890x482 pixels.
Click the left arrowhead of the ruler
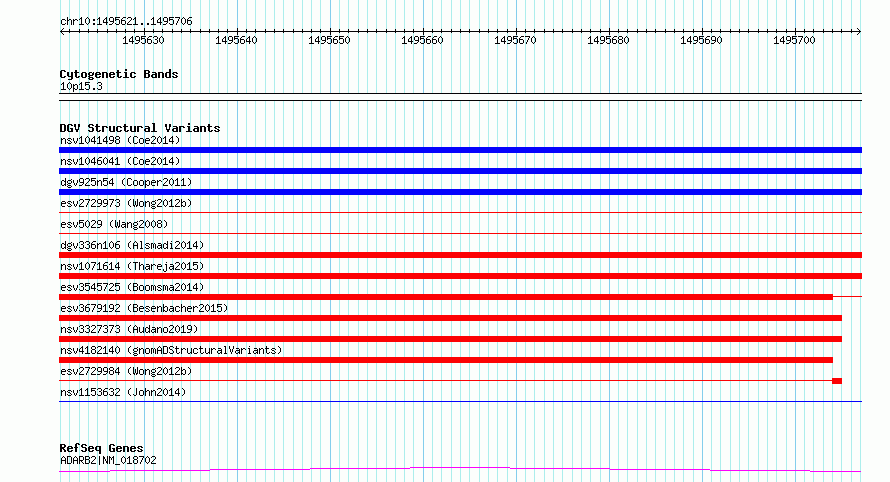pos(62,32)
